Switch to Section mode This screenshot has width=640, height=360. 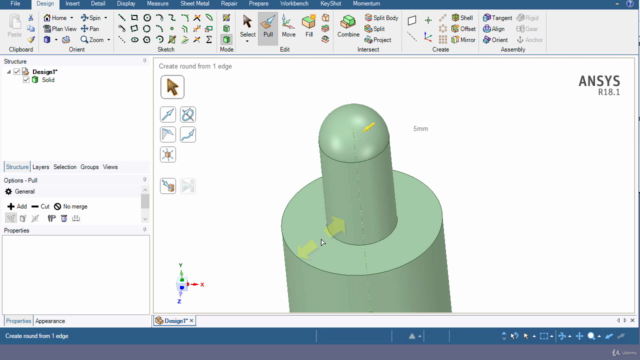tap(227, 29)
